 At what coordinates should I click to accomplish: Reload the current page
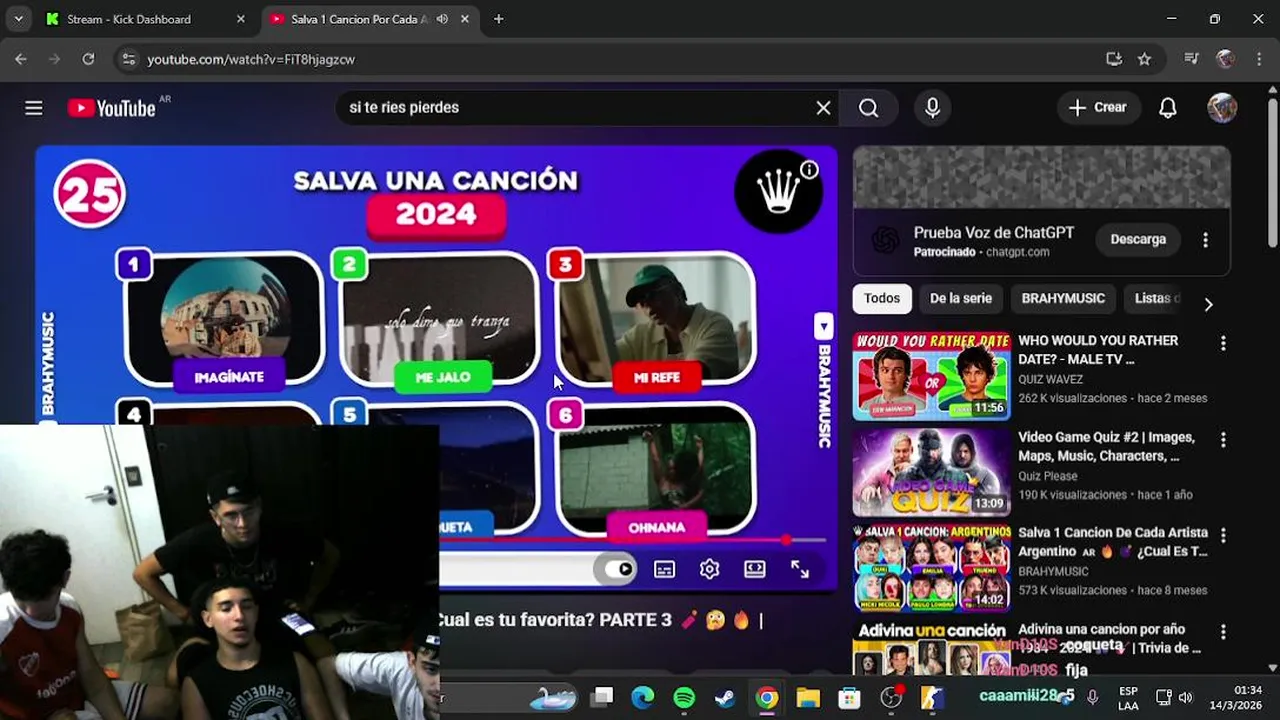click(x=88, y=59)
